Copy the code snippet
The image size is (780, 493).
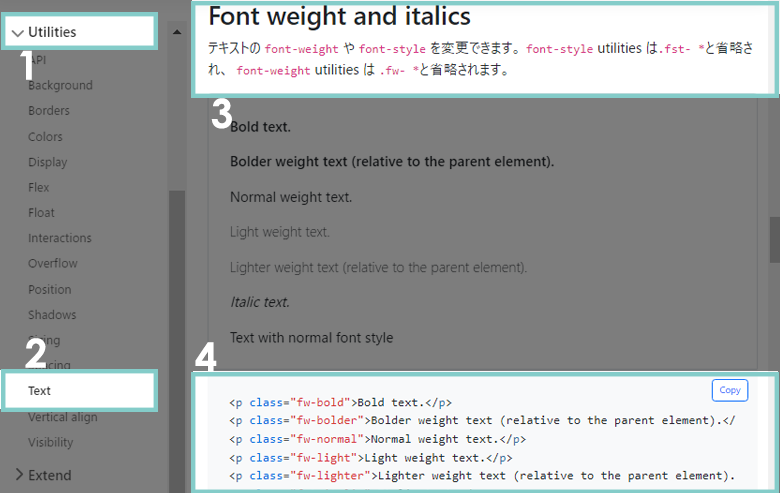point(729,390)
